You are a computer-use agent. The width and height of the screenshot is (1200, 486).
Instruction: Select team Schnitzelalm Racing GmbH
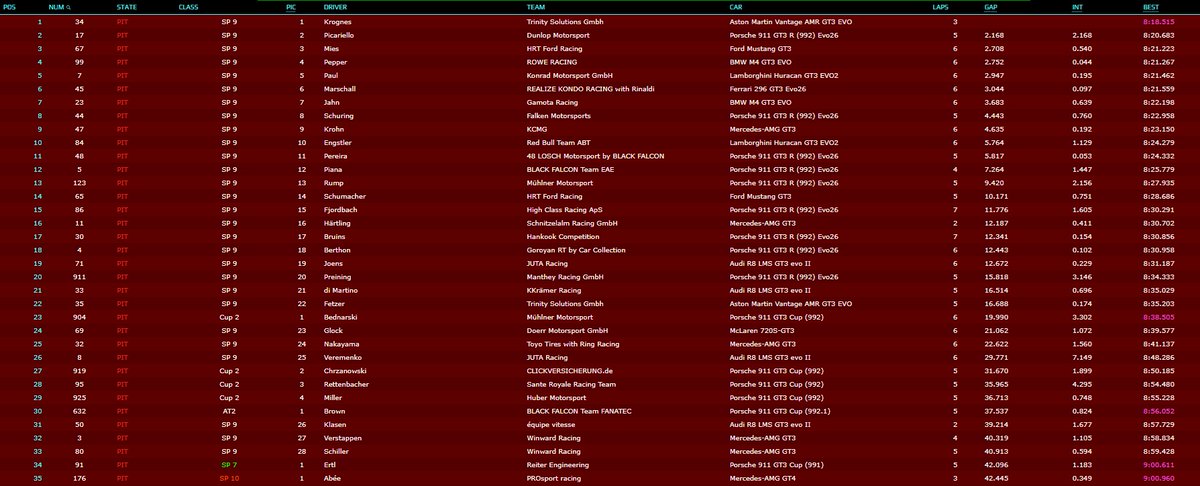click(573, 223)
